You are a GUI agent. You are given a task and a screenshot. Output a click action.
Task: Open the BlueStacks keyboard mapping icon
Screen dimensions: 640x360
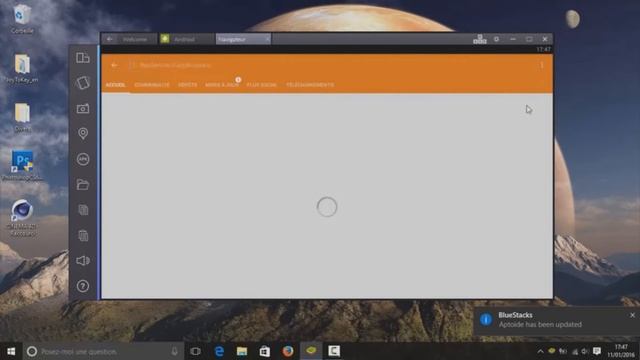[480, 39]
